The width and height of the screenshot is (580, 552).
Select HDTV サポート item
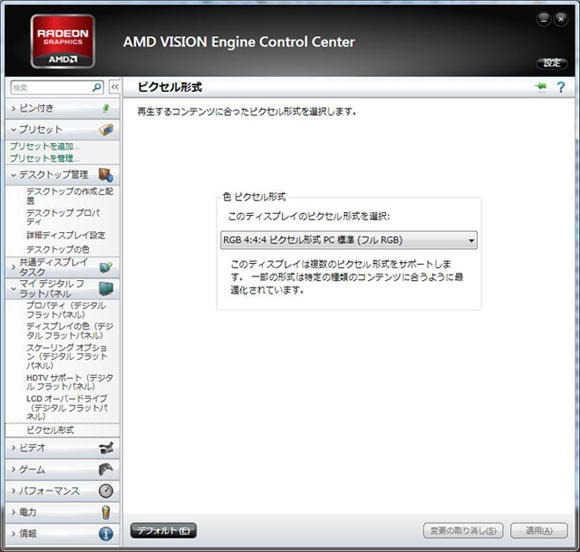[70, 382]
